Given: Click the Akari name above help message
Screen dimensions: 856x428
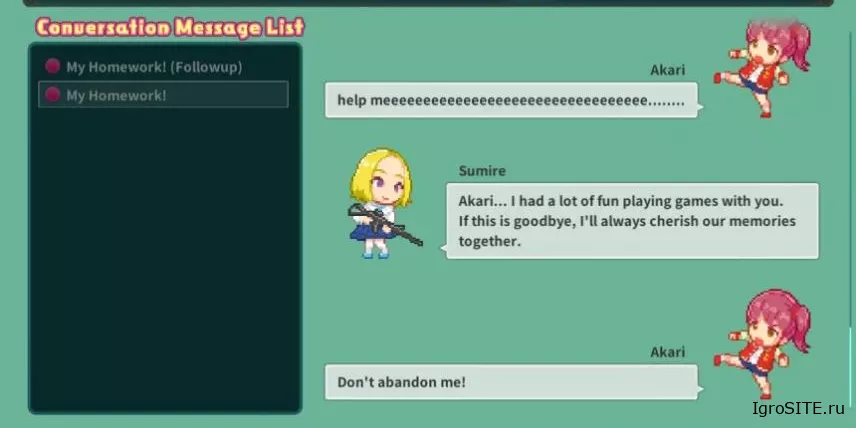Looking at the screenshot, I should point(668,70).
